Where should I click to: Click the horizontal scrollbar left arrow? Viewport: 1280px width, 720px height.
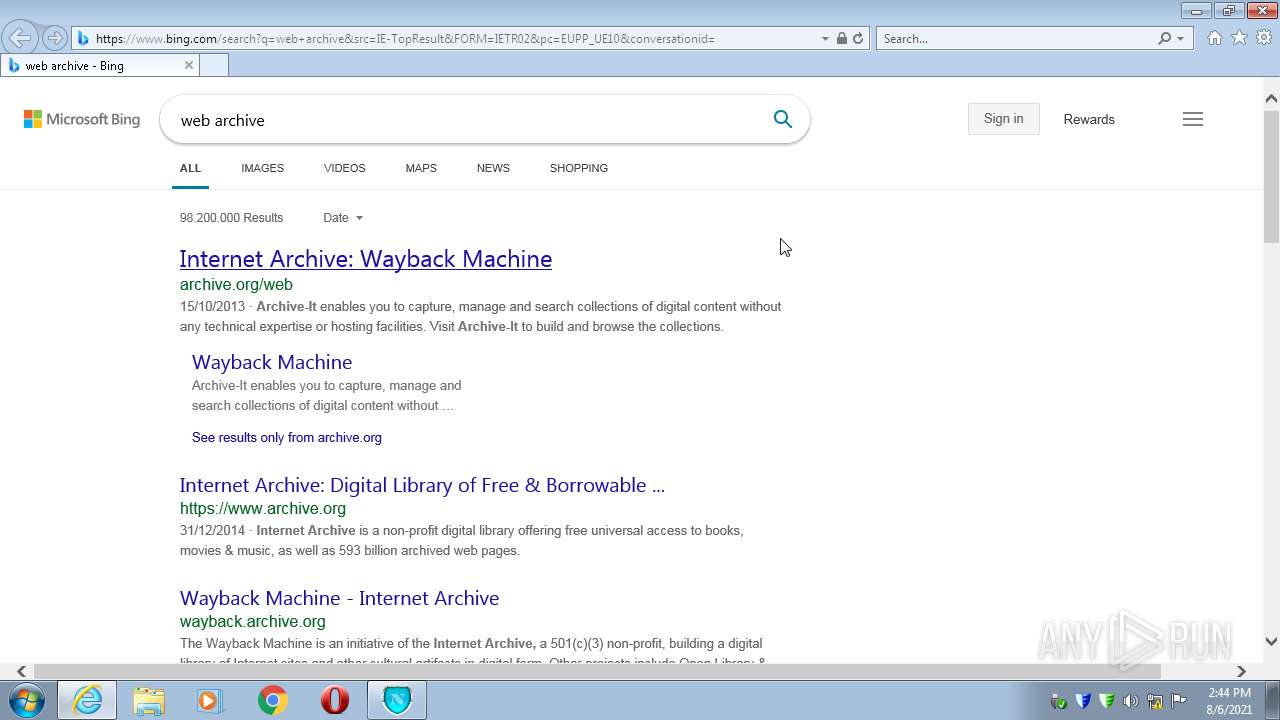pos(22,671)
